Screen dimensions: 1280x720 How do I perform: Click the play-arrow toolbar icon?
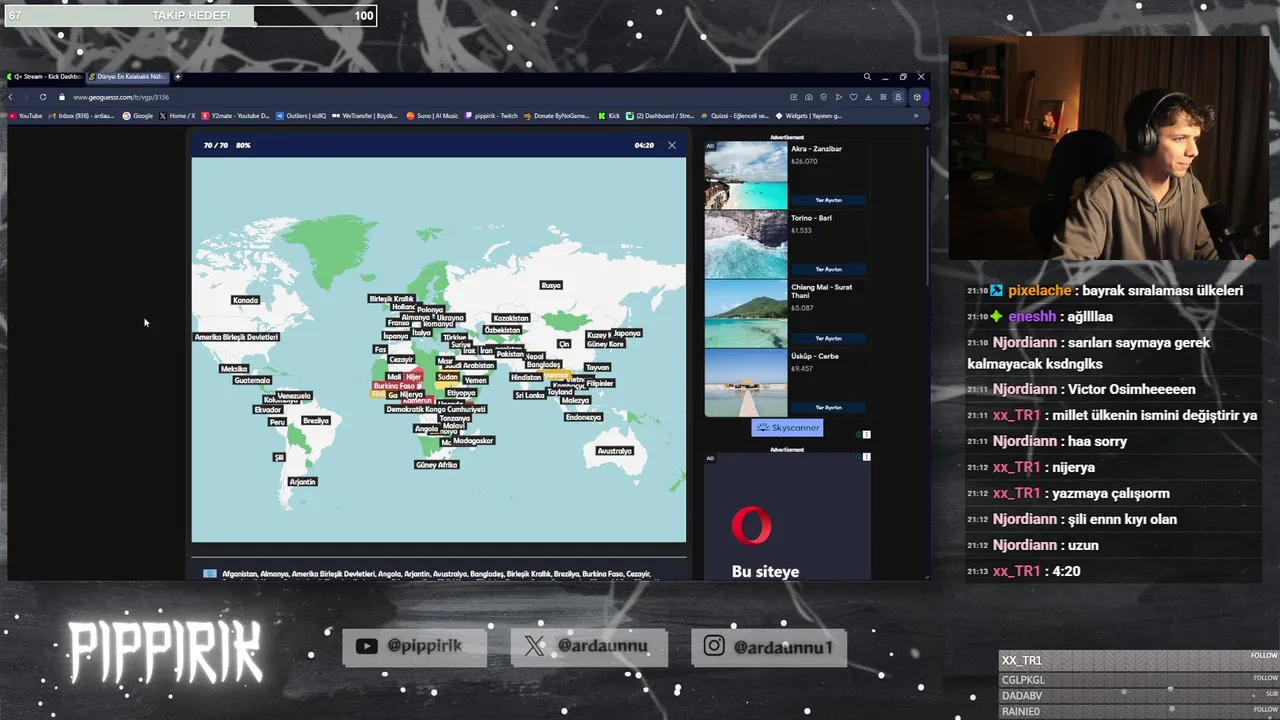[x=839, y=97]
